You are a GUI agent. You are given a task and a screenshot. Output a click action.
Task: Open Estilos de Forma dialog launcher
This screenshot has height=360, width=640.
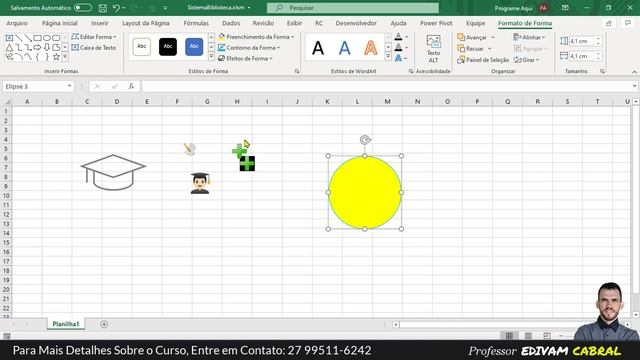[x=297, y=71]
